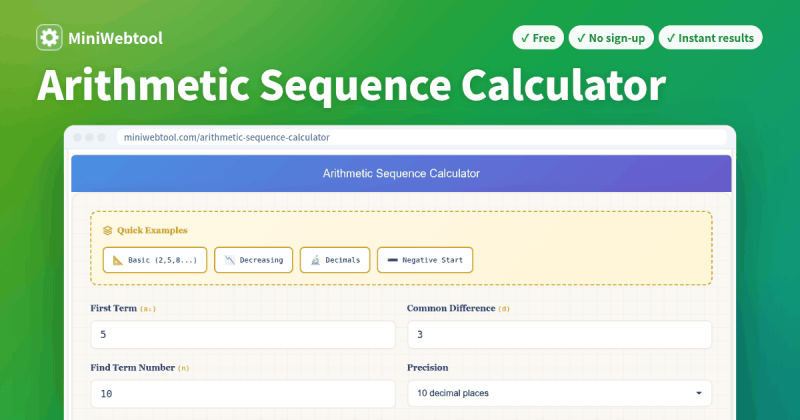Click the microscope icon on Decimals button
The height and width of the screenshot is (420, 800).
[x=315, y=260]
